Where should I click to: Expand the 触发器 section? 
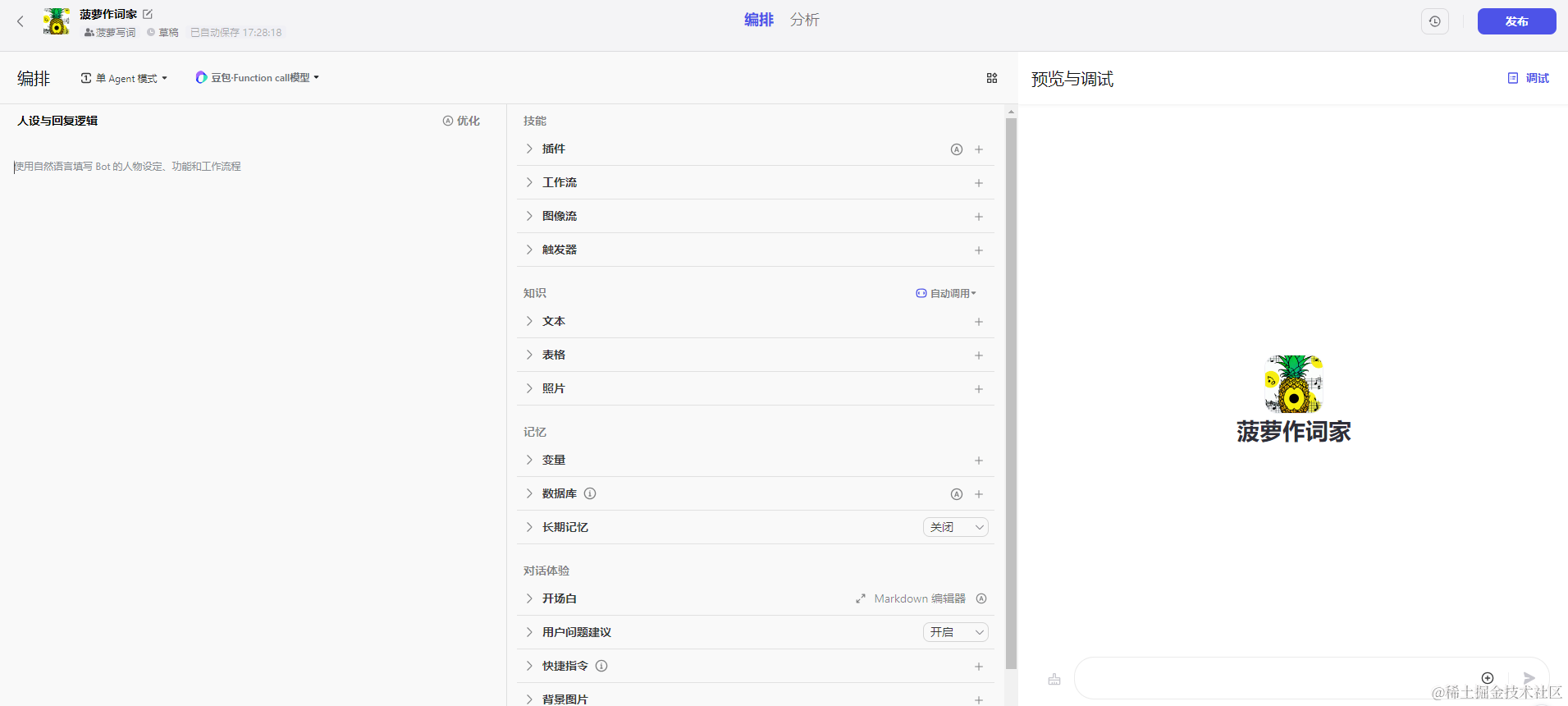529,250
